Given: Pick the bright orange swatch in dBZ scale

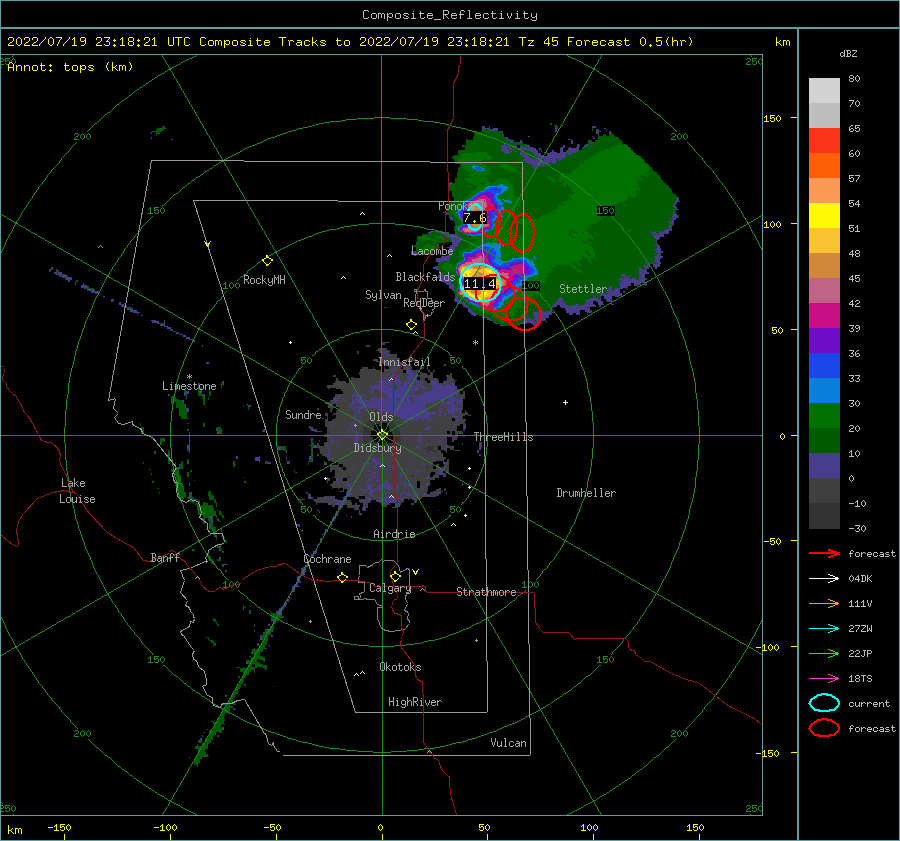Looking at the screenshot, I should (x=824, y=166).
